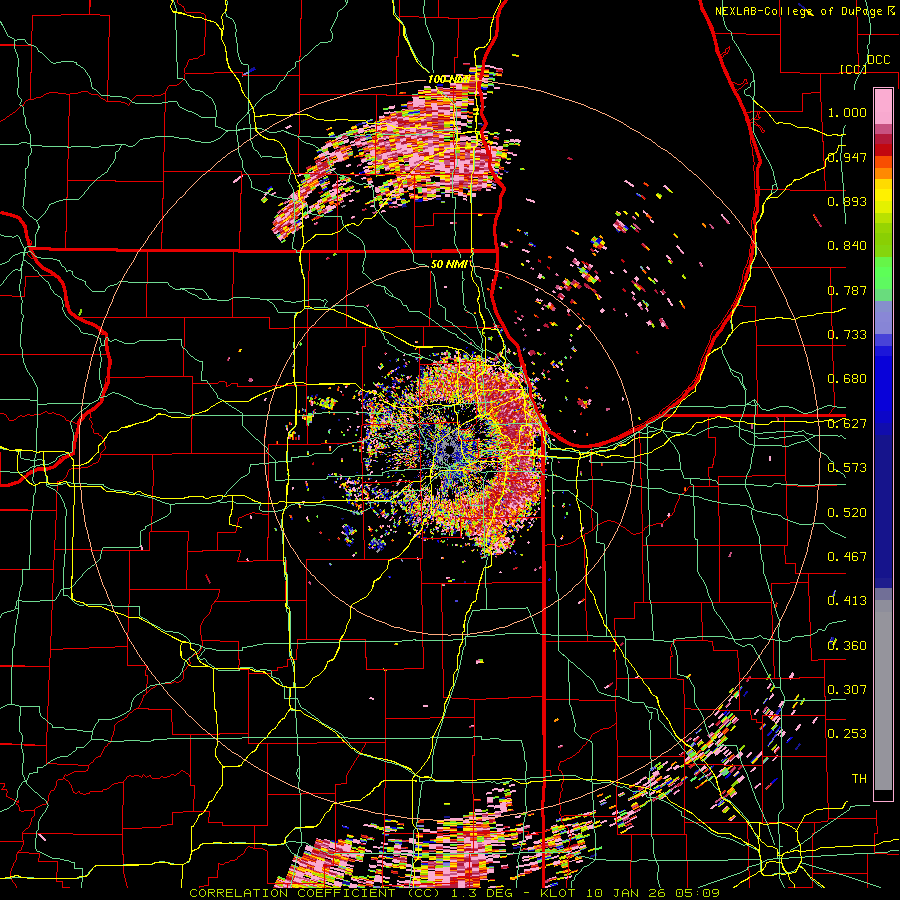Select the 0.627 scale value

[847, 424]
